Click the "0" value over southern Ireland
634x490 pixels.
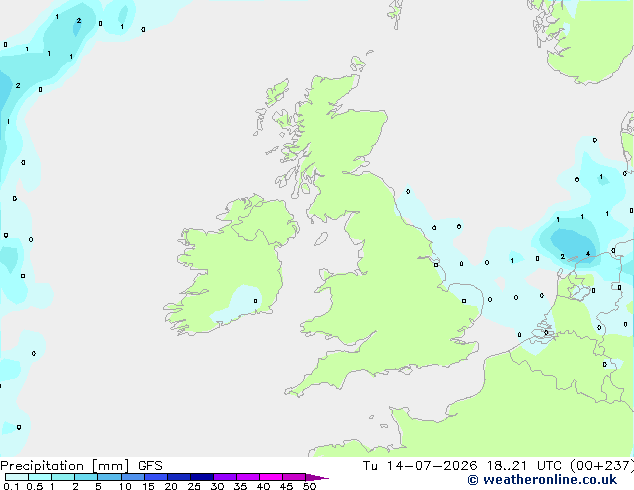pos(256,301)
